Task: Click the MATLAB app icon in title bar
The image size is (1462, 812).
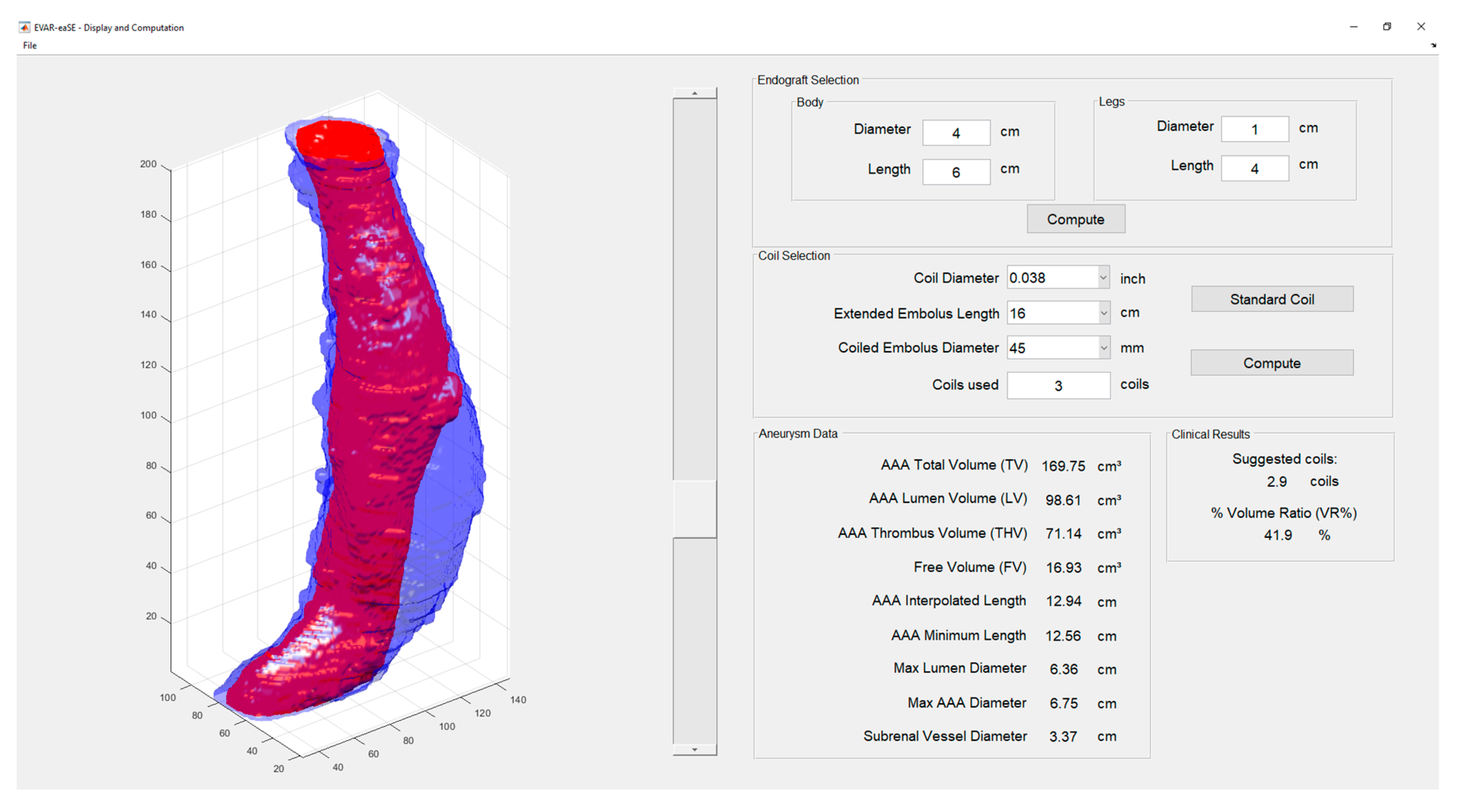Action: pyautogui.click(x=24, y=27)
